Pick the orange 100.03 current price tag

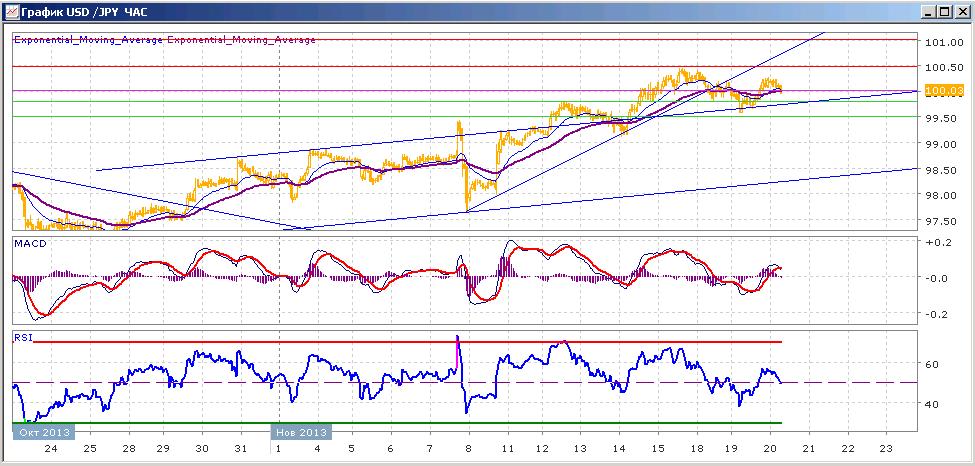point(944,91)
